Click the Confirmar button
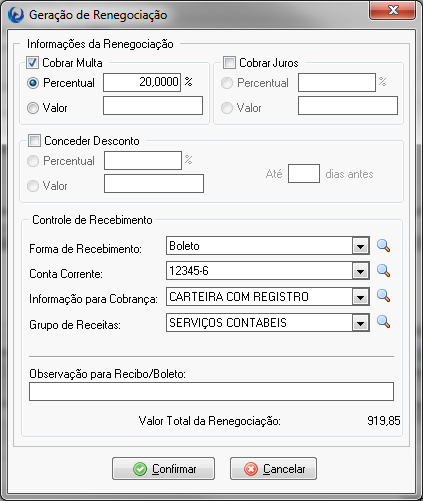424x501 pixels. (x=163, y=469)
